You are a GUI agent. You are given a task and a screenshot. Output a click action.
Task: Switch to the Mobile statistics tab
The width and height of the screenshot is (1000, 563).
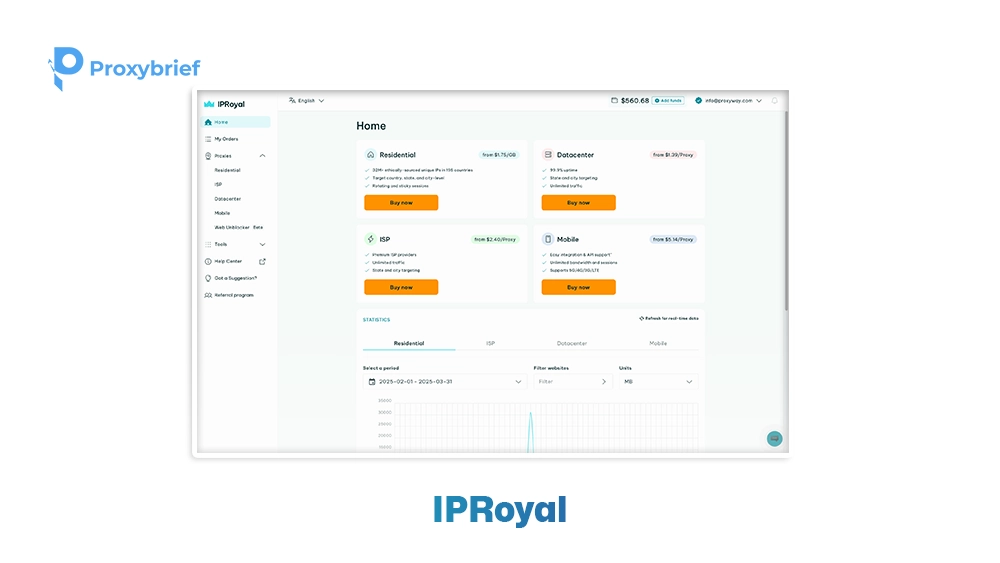658,343
